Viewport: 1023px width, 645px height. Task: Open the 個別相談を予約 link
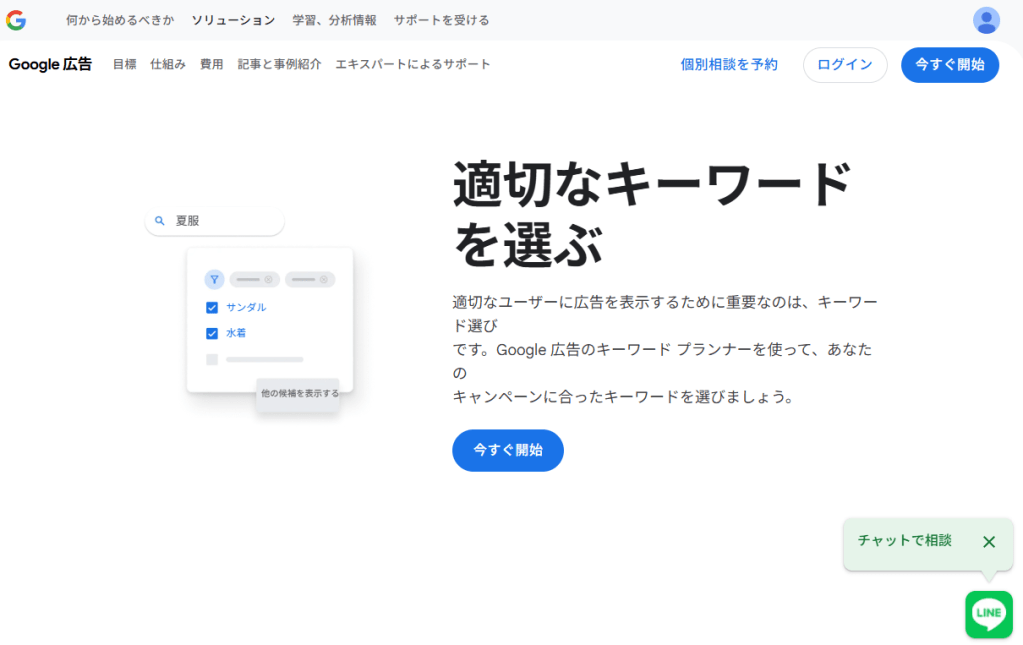pos(729,64)
